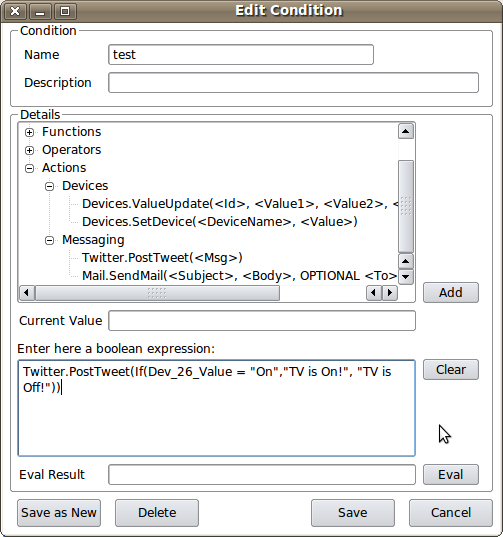Screen dimensions: 503x537
Task: Select the Operators tree label
Action: tap(72, 150)
